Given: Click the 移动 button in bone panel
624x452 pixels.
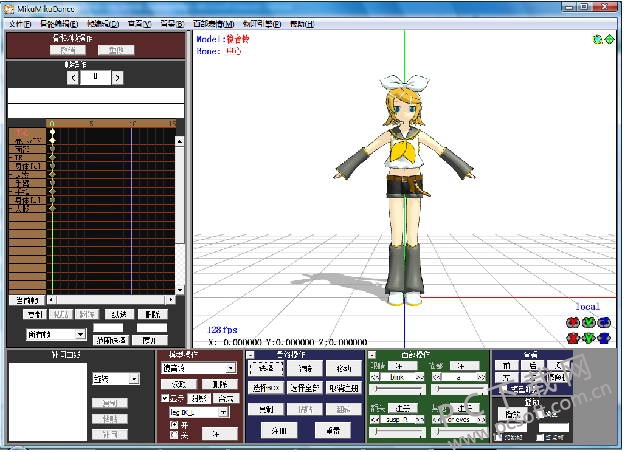Looking at the screenshot, I should [343, 368].
